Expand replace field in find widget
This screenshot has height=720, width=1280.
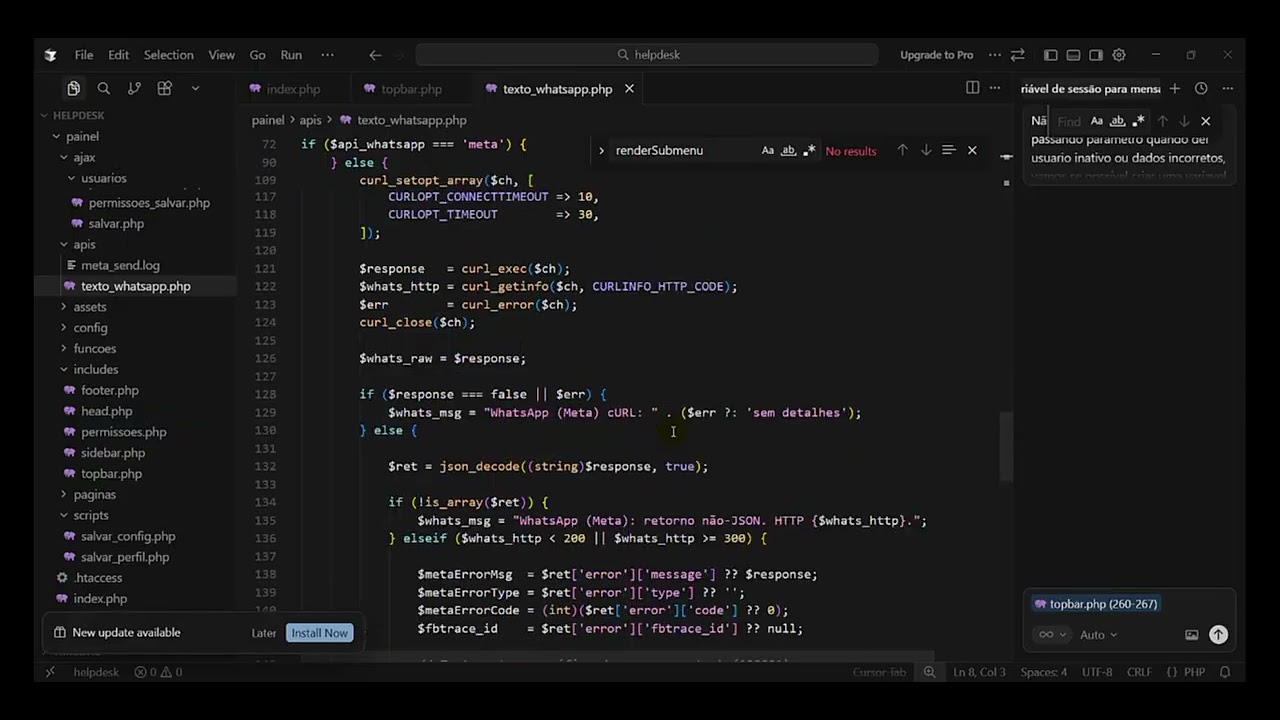(x=601, y=151)
